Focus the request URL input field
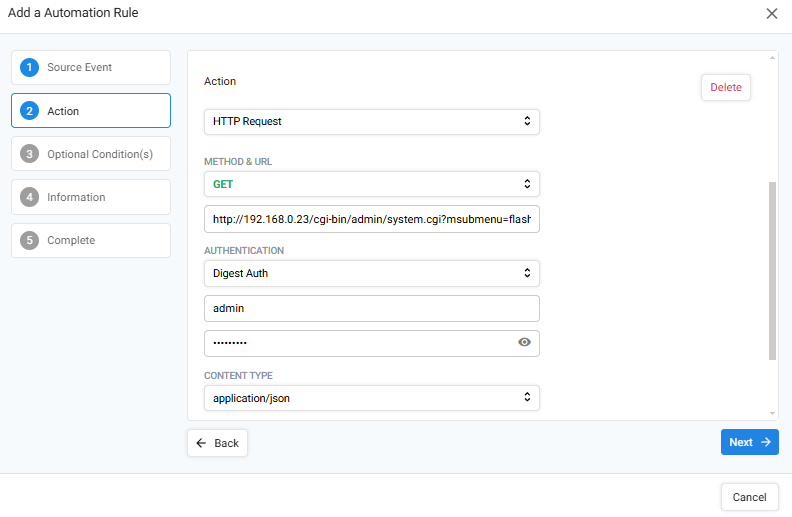 [x=372, y=219]
